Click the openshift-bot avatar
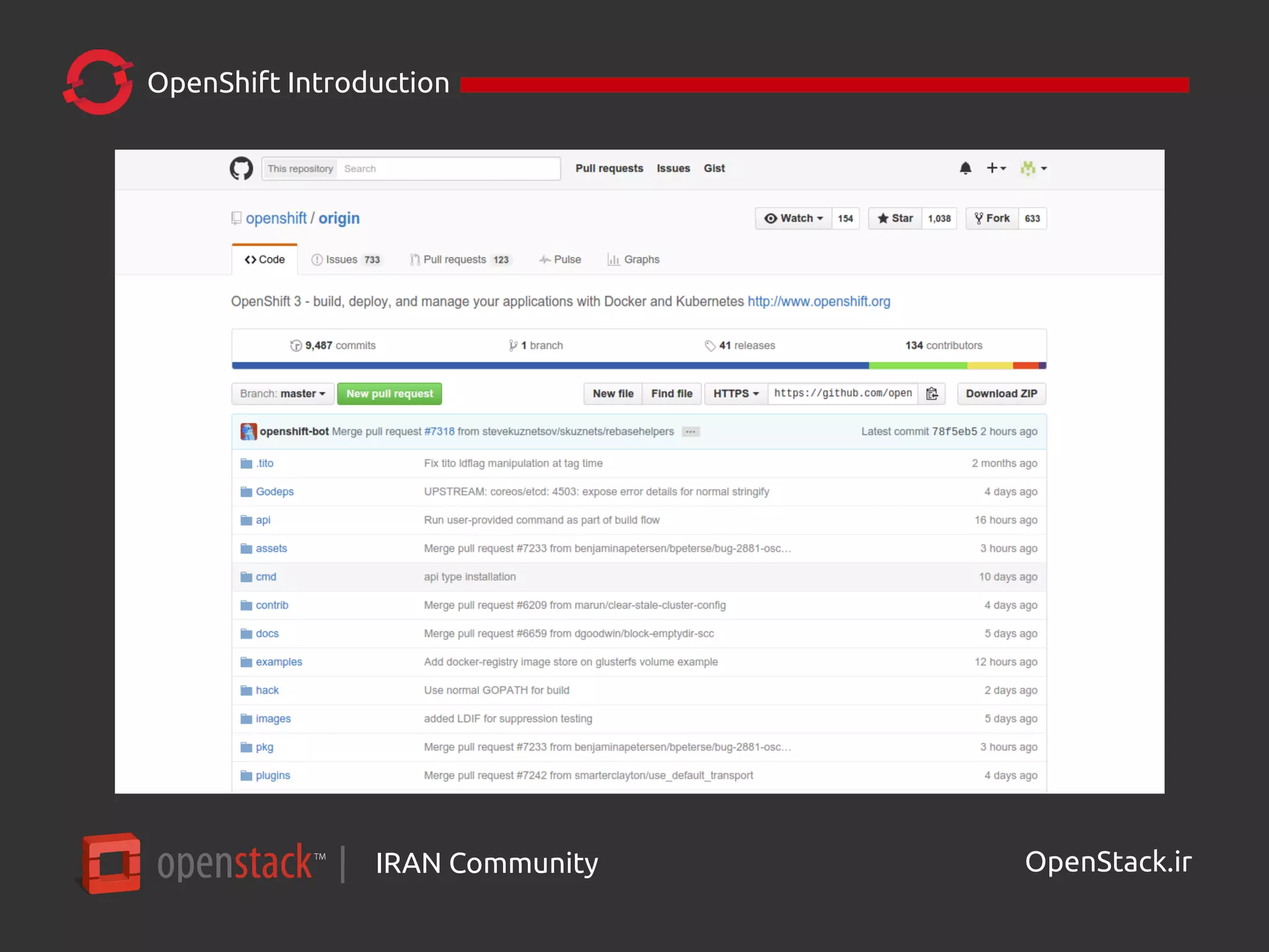1269x952 pixels. click(248, 432)
